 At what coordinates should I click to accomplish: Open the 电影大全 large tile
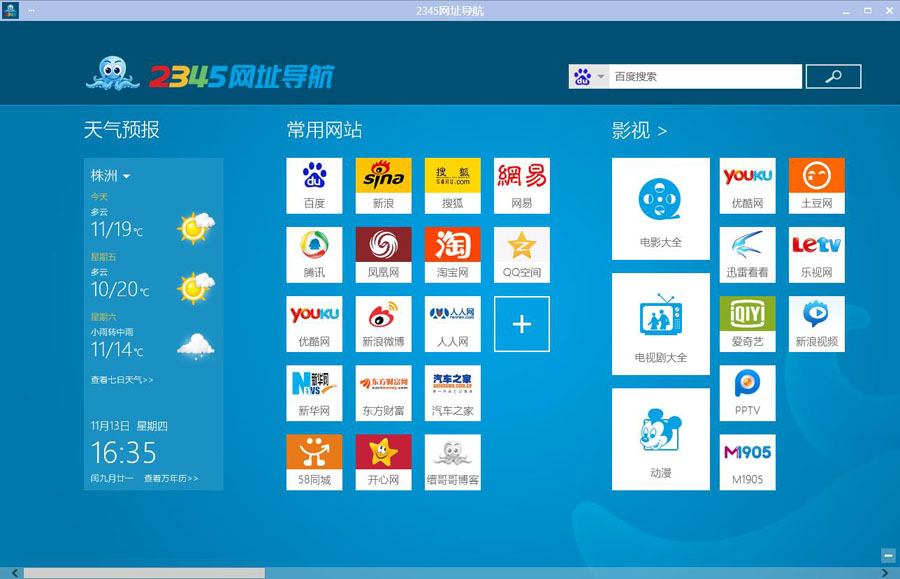pyautogui.click(x=661, y=209)
